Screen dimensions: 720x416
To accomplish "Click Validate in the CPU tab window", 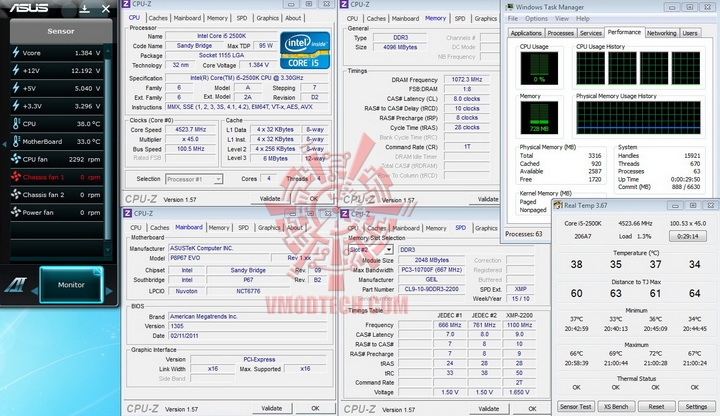I will [270, 199].
